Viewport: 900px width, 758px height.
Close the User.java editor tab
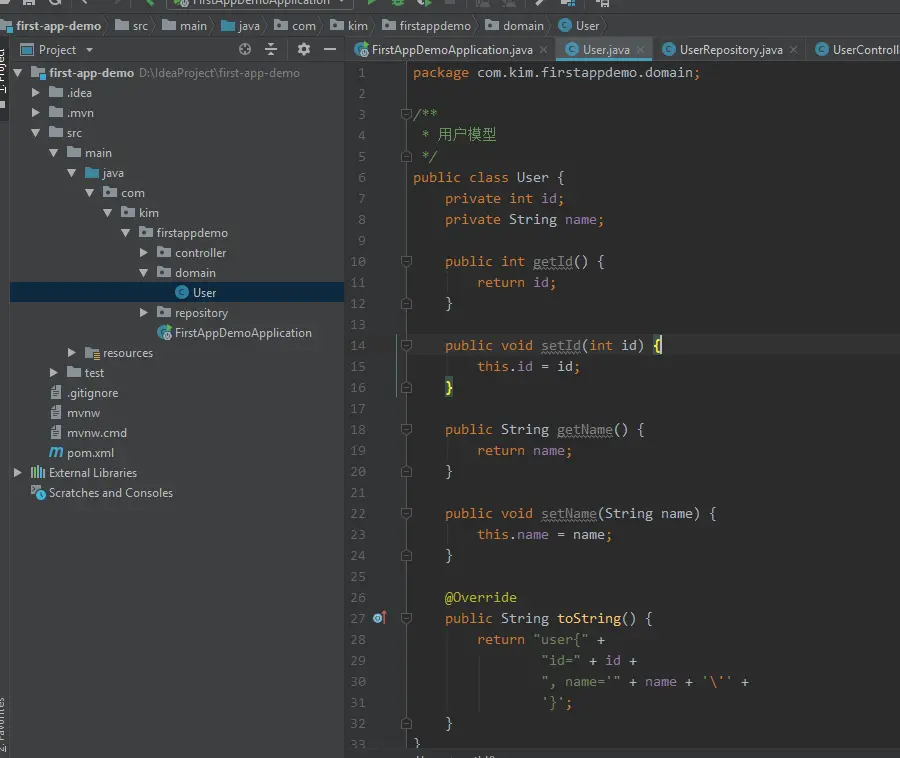click(639, 49)
